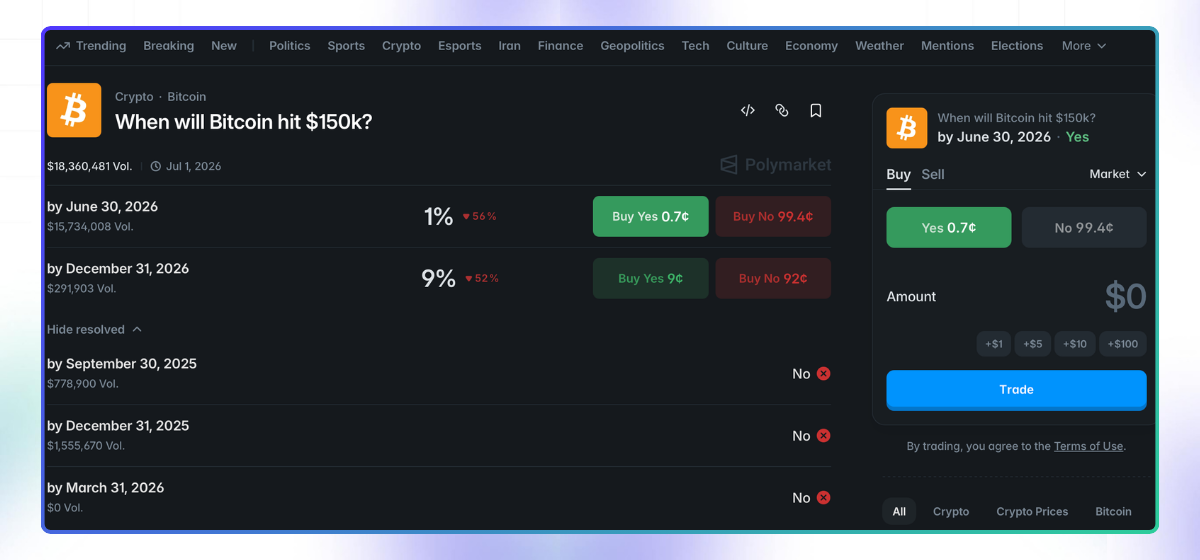The width and height of the screenshot is (1200, 560).
Task: Copy the market link icon
Action: pyautogui.click(x=782, y=111)
